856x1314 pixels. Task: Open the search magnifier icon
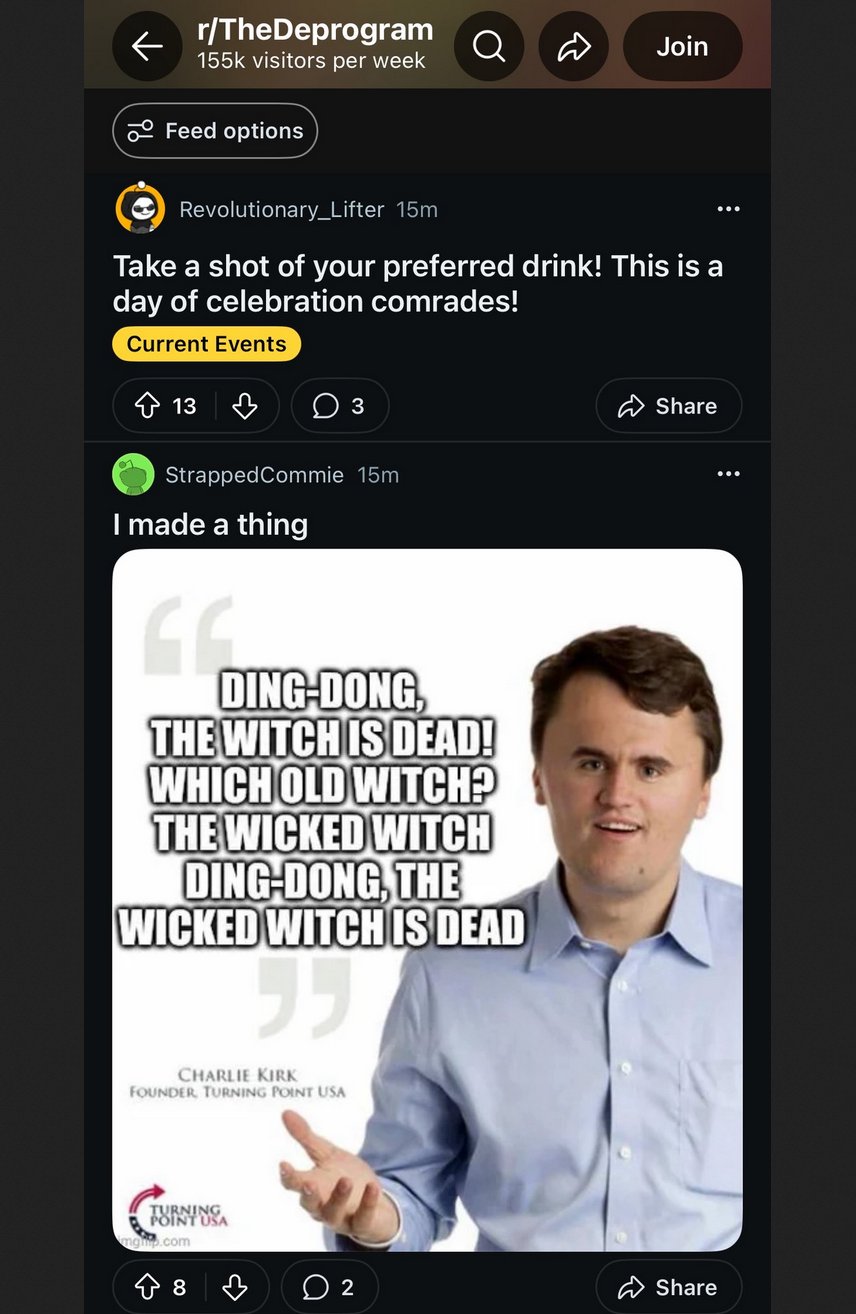[x=488, y=46]
